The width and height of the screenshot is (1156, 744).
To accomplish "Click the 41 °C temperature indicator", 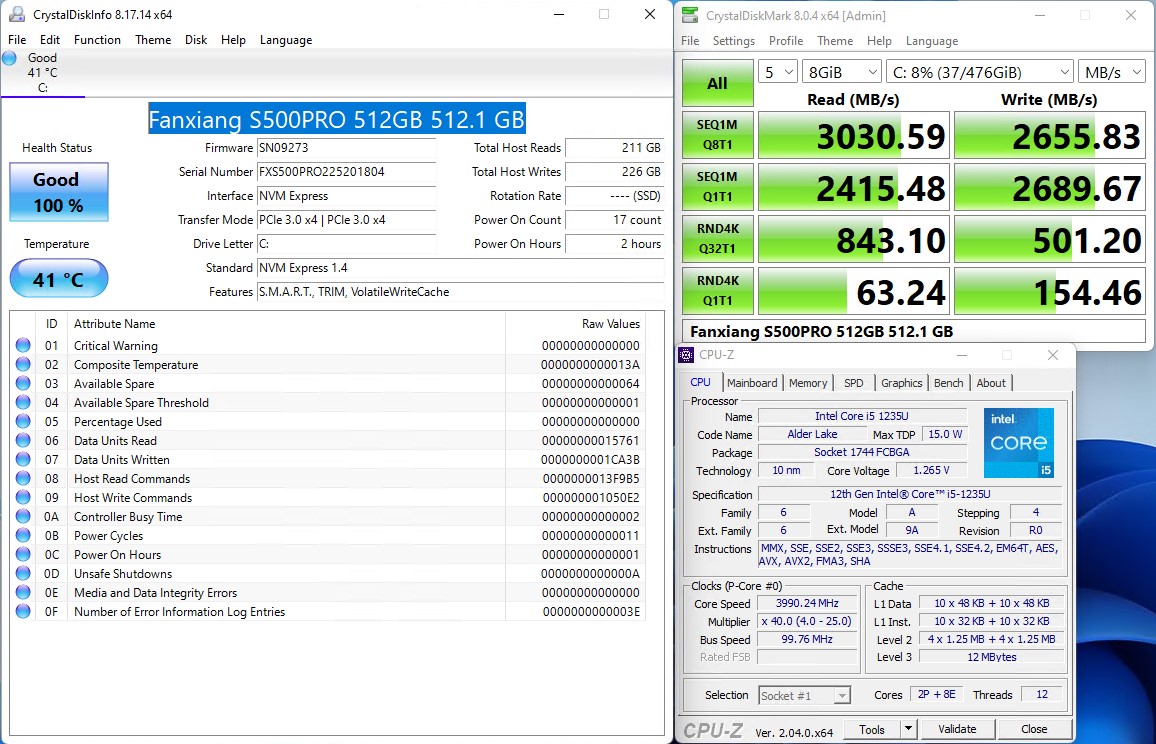I will coord(58,279).
